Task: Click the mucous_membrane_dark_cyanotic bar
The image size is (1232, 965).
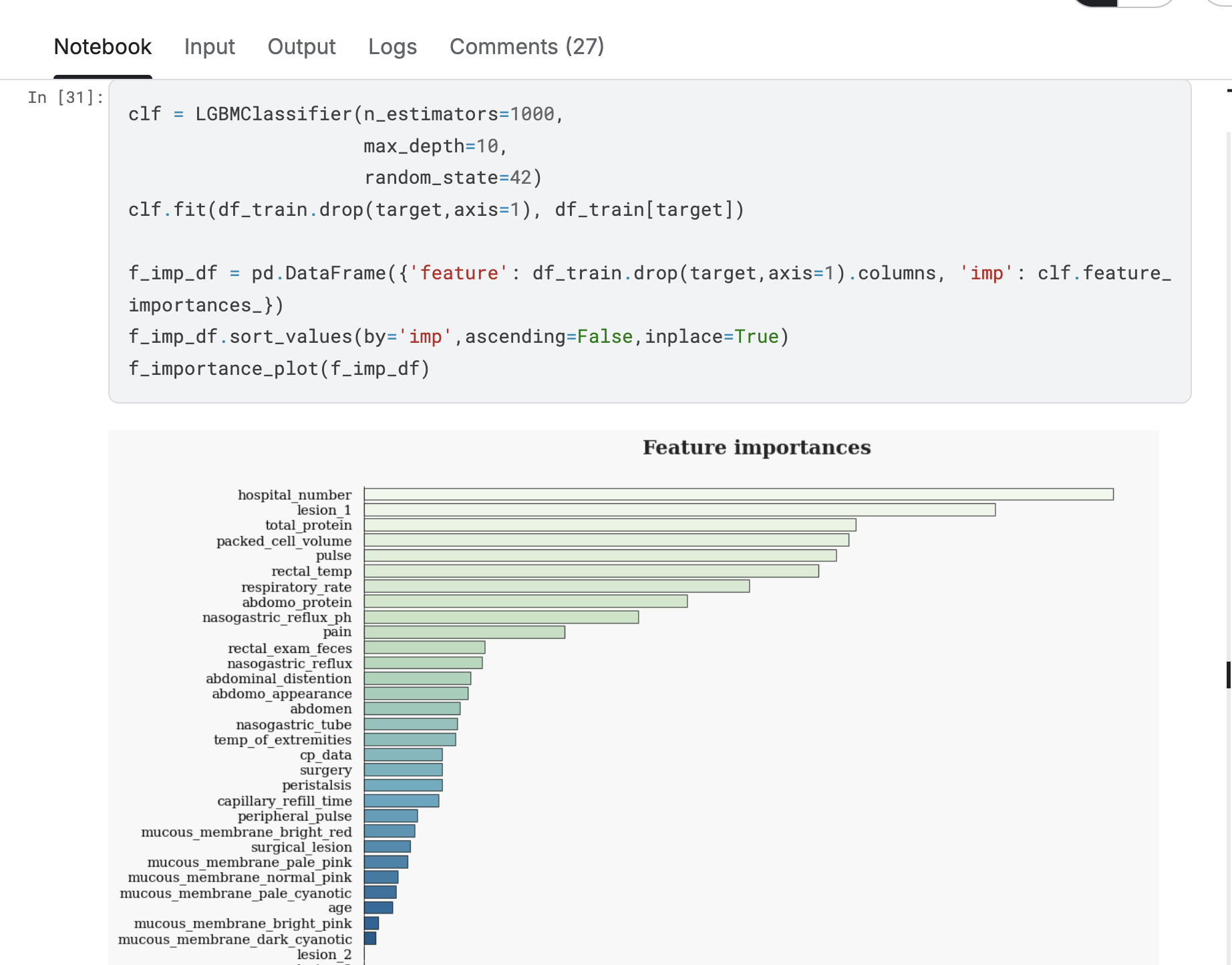Action: [370, 939]
